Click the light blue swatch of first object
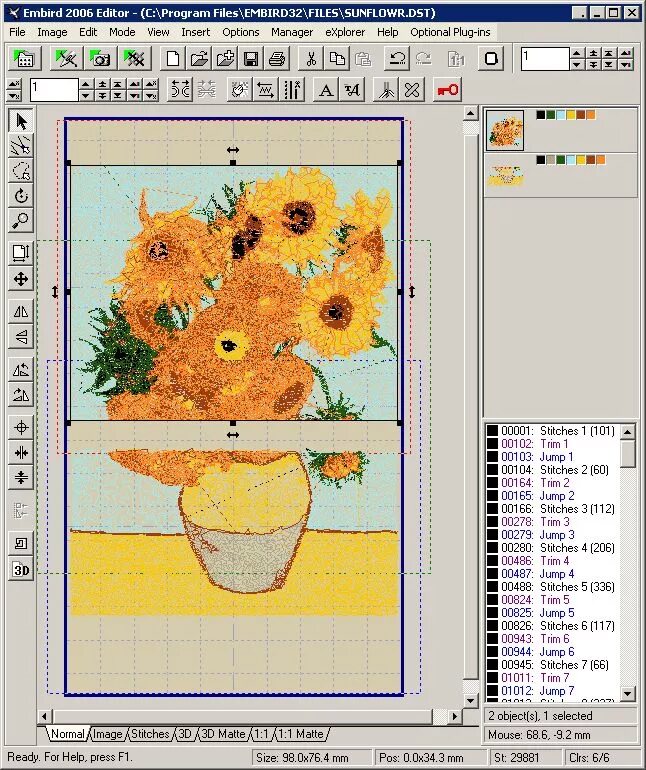Screen dimensions: 646x770 (561, 115)
